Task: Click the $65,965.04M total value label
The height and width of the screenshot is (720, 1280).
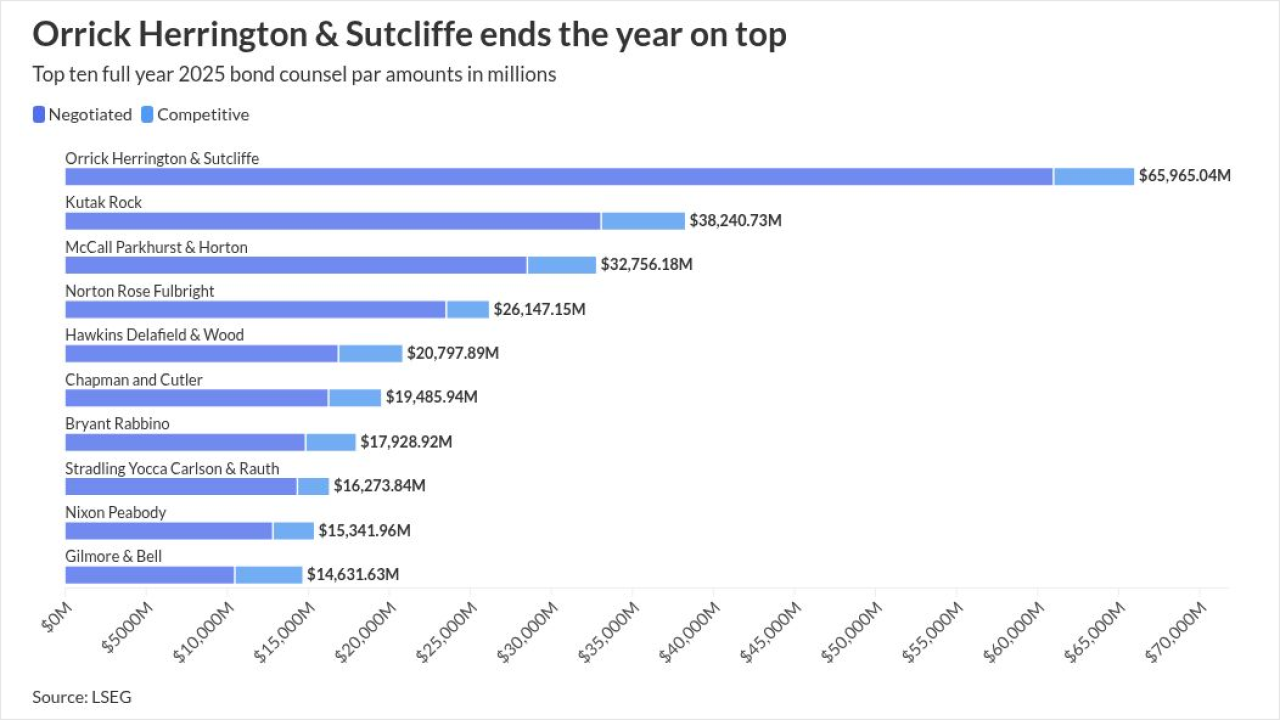Action: point(1185,176)
